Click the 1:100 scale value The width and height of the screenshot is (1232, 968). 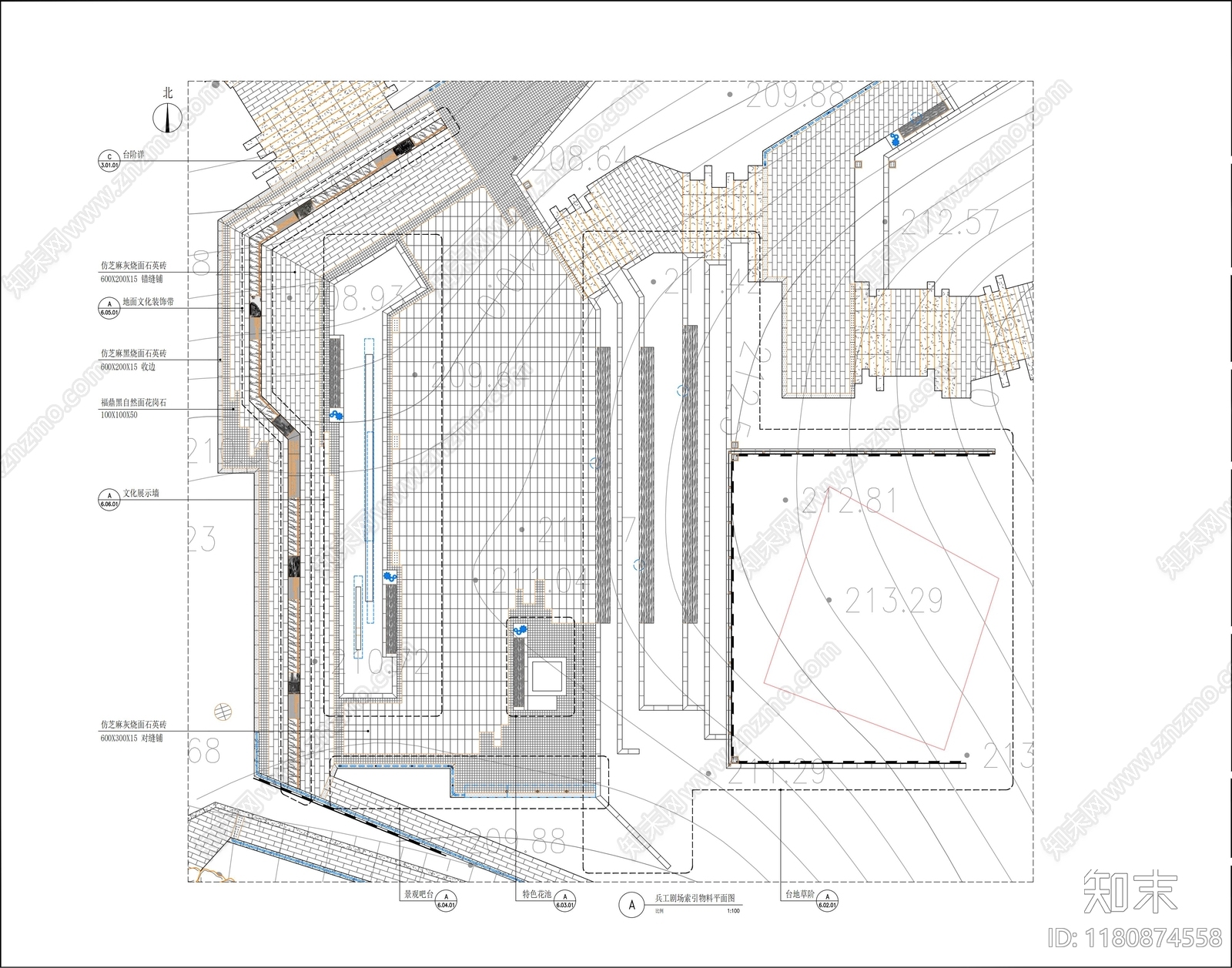(x=733, y=911)
